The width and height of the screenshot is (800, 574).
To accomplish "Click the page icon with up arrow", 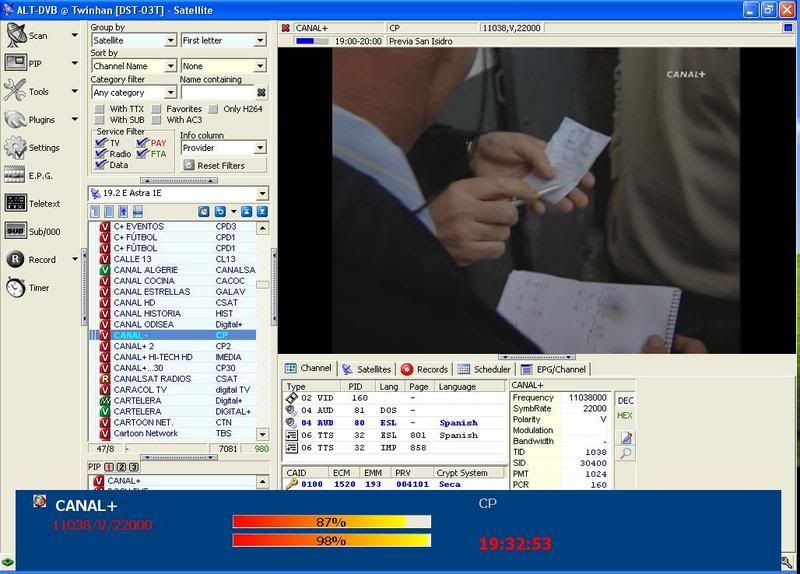I will (123, 211).
